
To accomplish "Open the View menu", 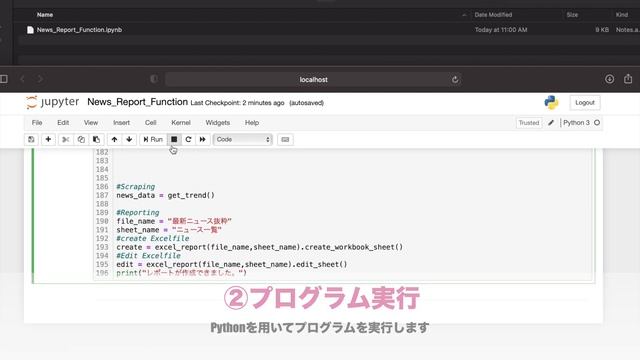I will pyautogui.click(x=91, y=123).
